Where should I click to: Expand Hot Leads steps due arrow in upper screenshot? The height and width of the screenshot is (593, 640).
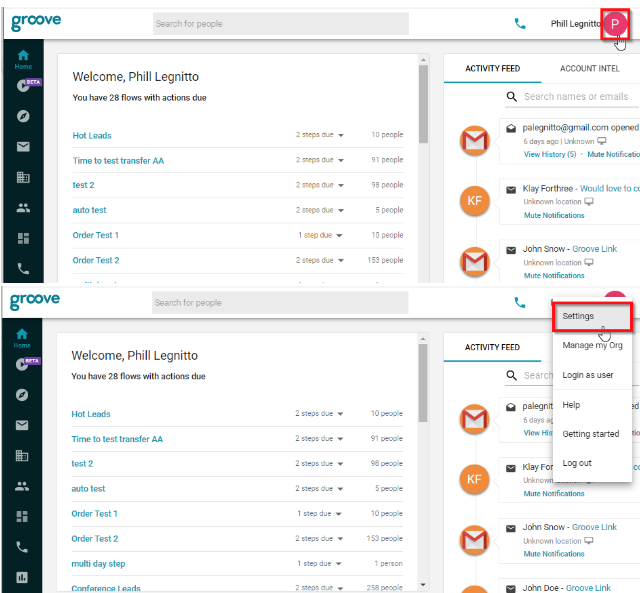[x=341, y=135]
